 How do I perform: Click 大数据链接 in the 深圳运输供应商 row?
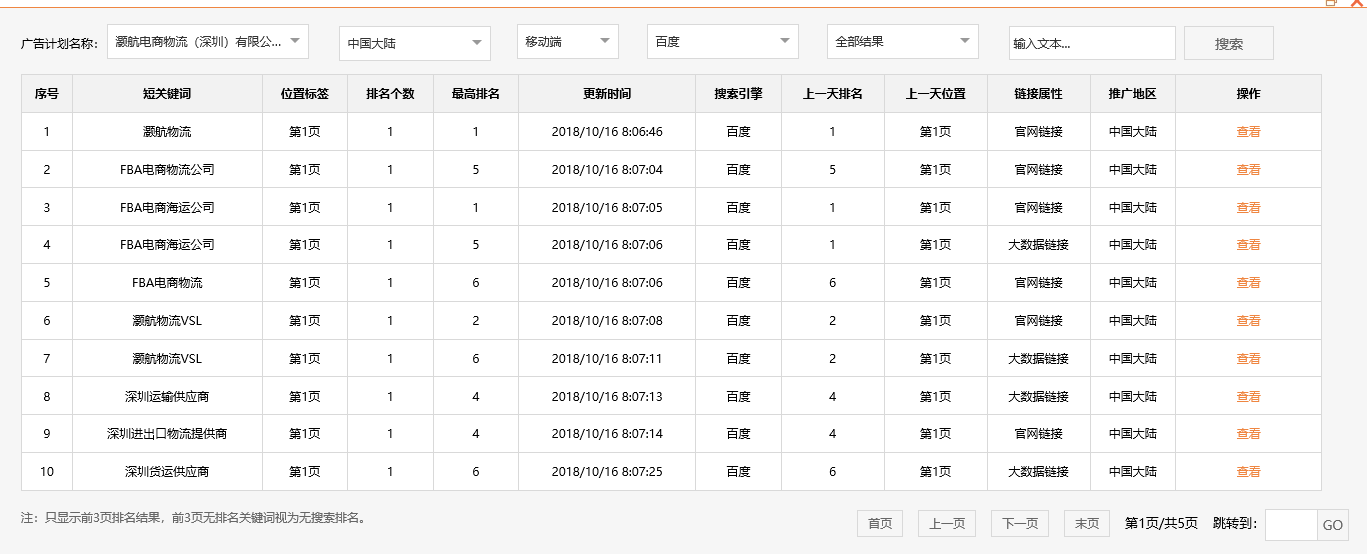click(x=1039, y=397)
